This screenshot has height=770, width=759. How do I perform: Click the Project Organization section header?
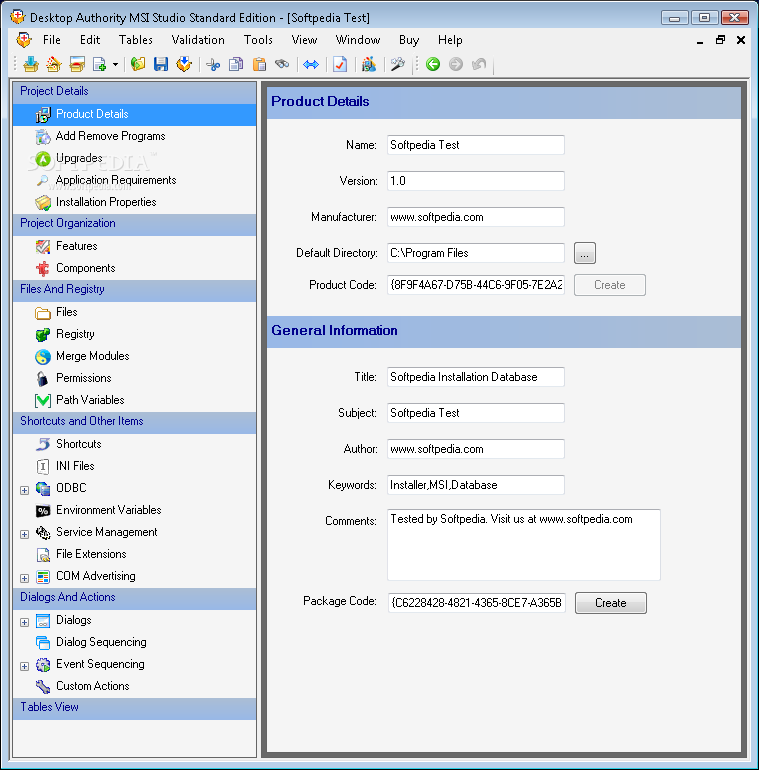click(x=135, y=223)
